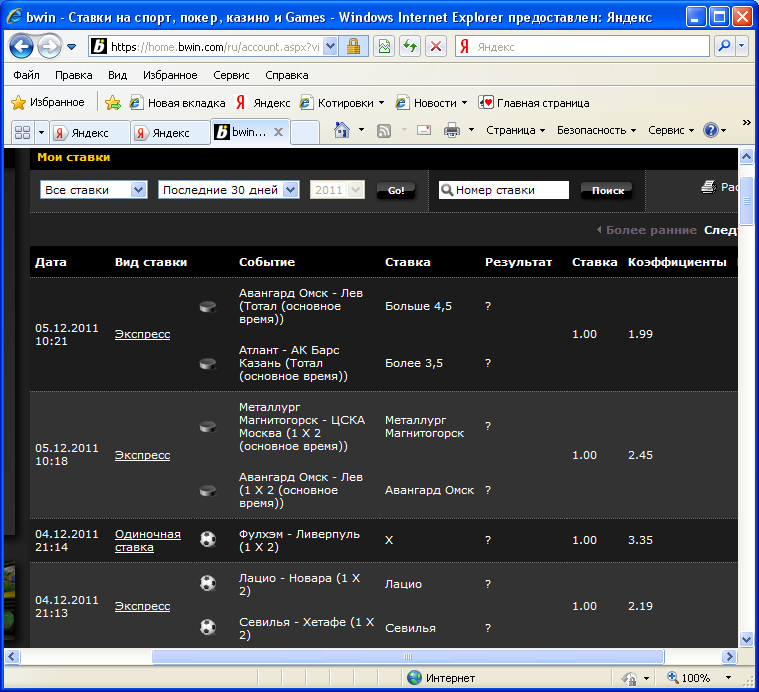Open the 100% zoom level control

698,678
